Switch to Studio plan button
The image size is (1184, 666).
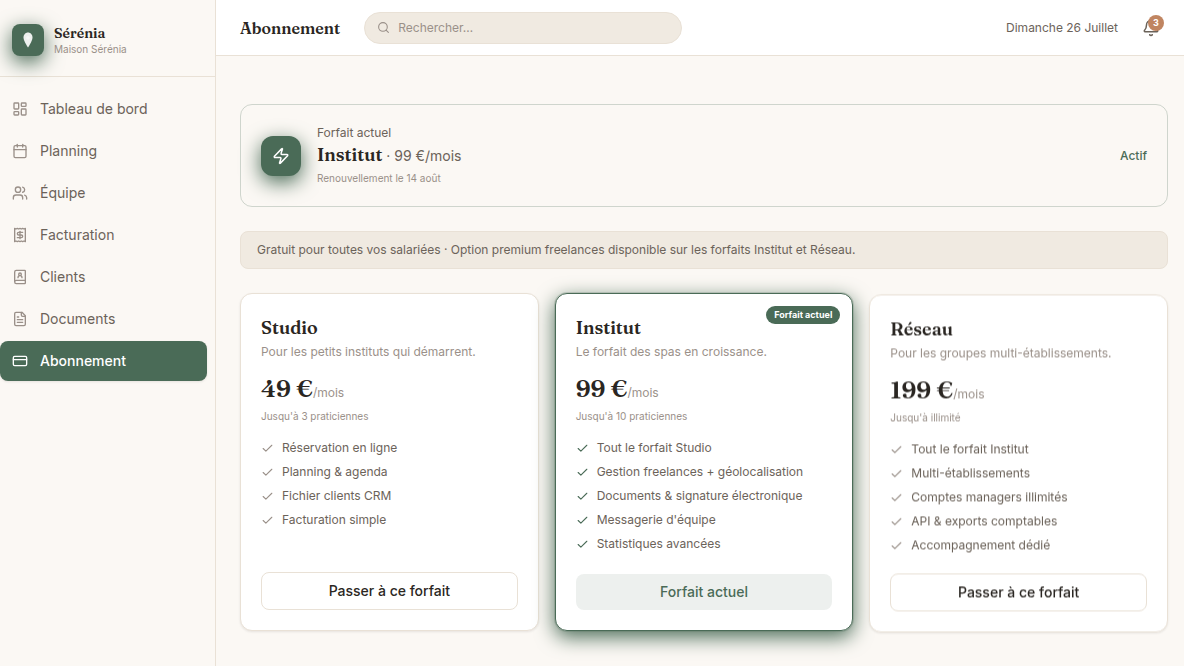pos(389,591)
